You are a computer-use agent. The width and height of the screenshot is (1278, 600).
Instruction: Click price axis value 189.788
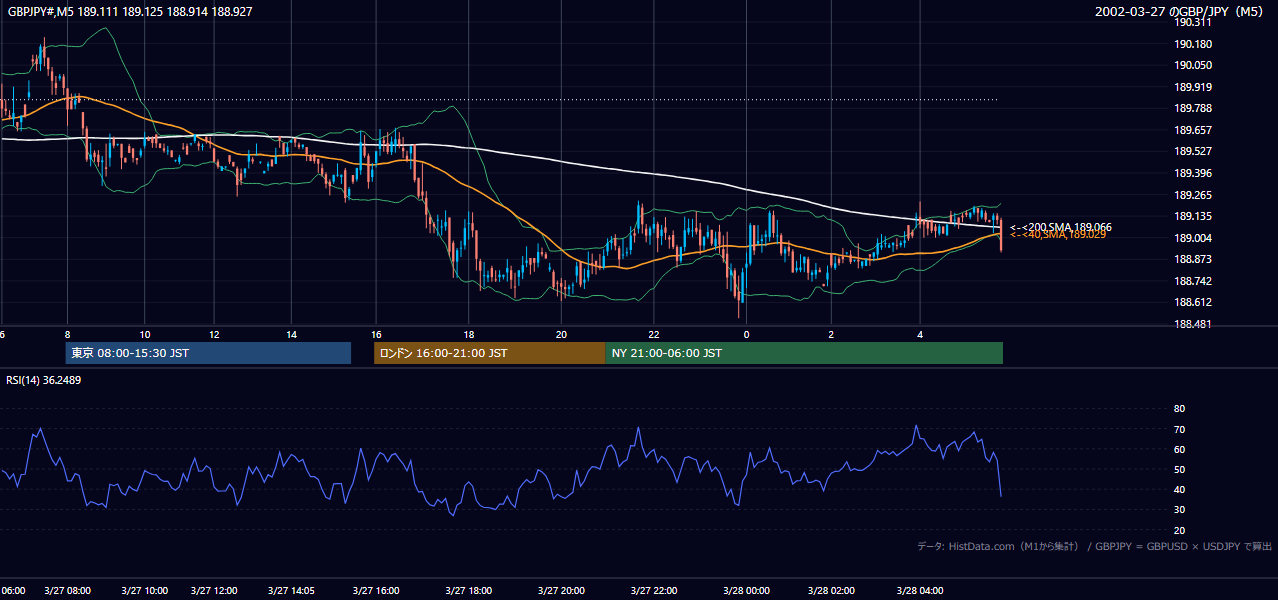click(1193, 108)
